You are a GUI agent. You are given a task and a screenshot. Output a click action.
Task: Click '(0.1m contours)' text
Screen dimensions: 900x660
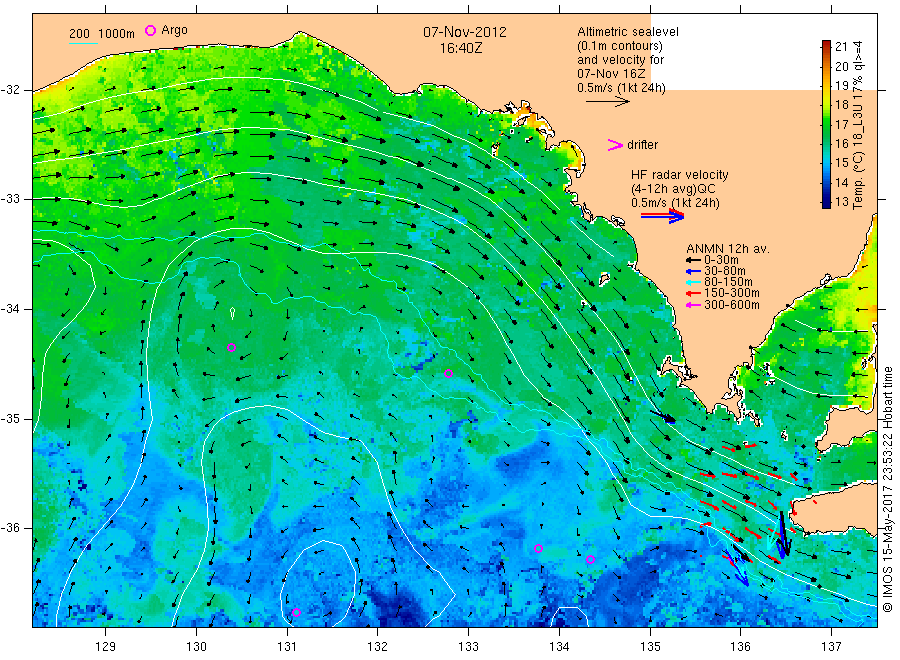point(620,46)
